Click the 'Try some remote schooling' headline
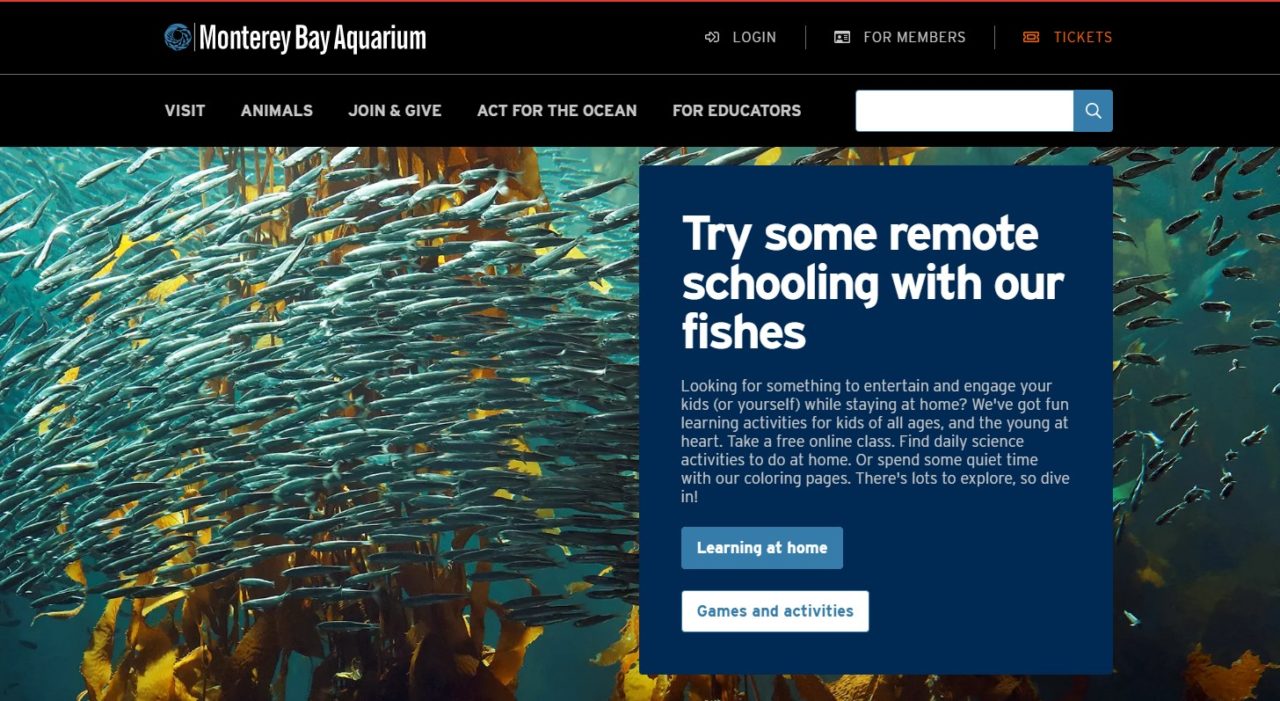The height and width of the screenshot is (701, 1280). [x=873, y=283]
